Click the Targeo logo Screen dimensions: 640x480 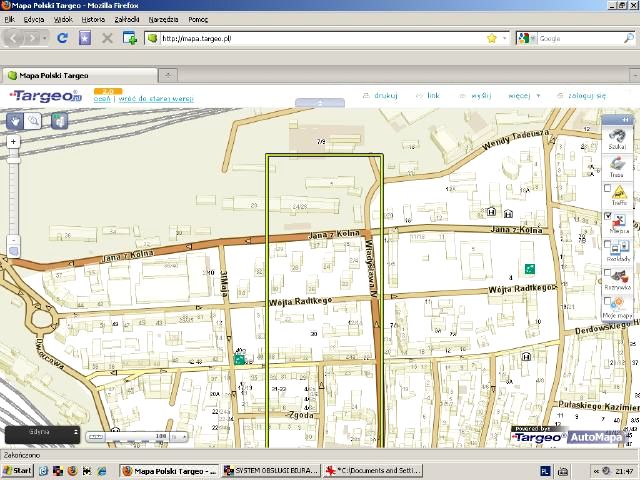click(46, 96)
